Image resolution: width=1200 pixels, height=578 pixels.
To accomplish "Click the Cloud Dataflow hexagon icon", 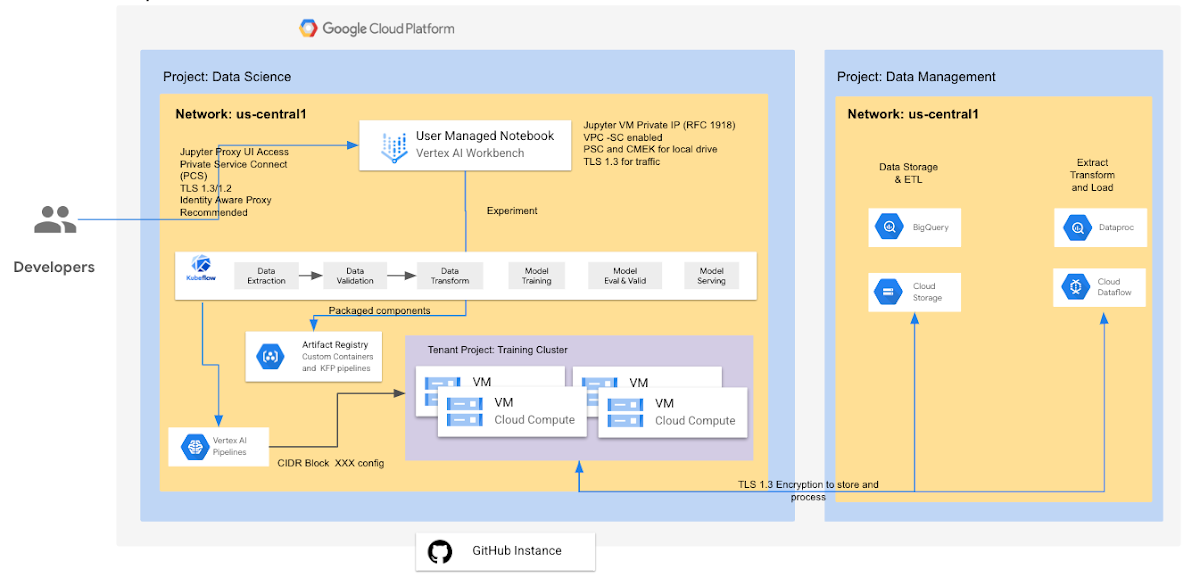I will click(x=1076, y=287).
